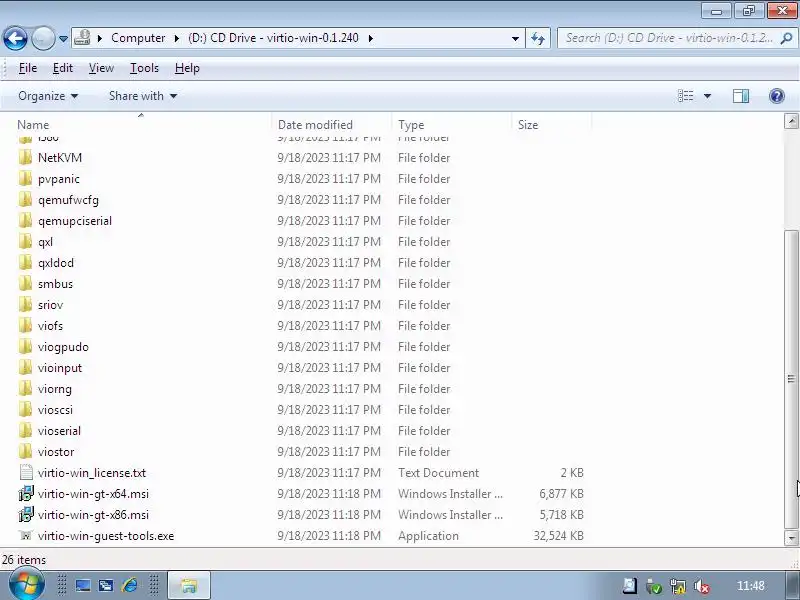The height and width of the screenshot is (600, 800).
Task: Select the qxldod folder icon
Action: click(x=26, y=262)
